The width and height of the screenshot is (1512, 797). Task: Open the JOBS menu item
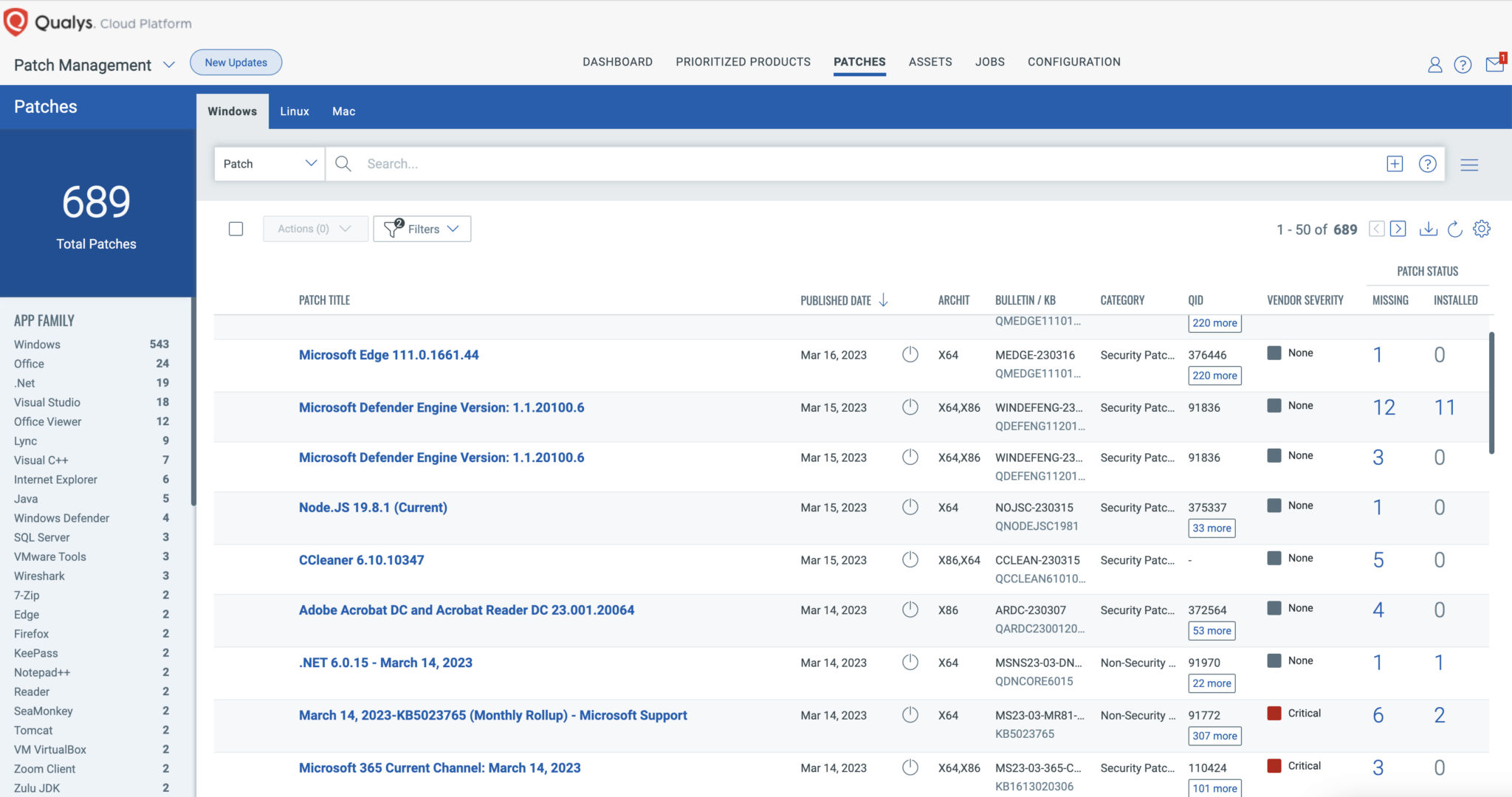click(x=989, y=62)
